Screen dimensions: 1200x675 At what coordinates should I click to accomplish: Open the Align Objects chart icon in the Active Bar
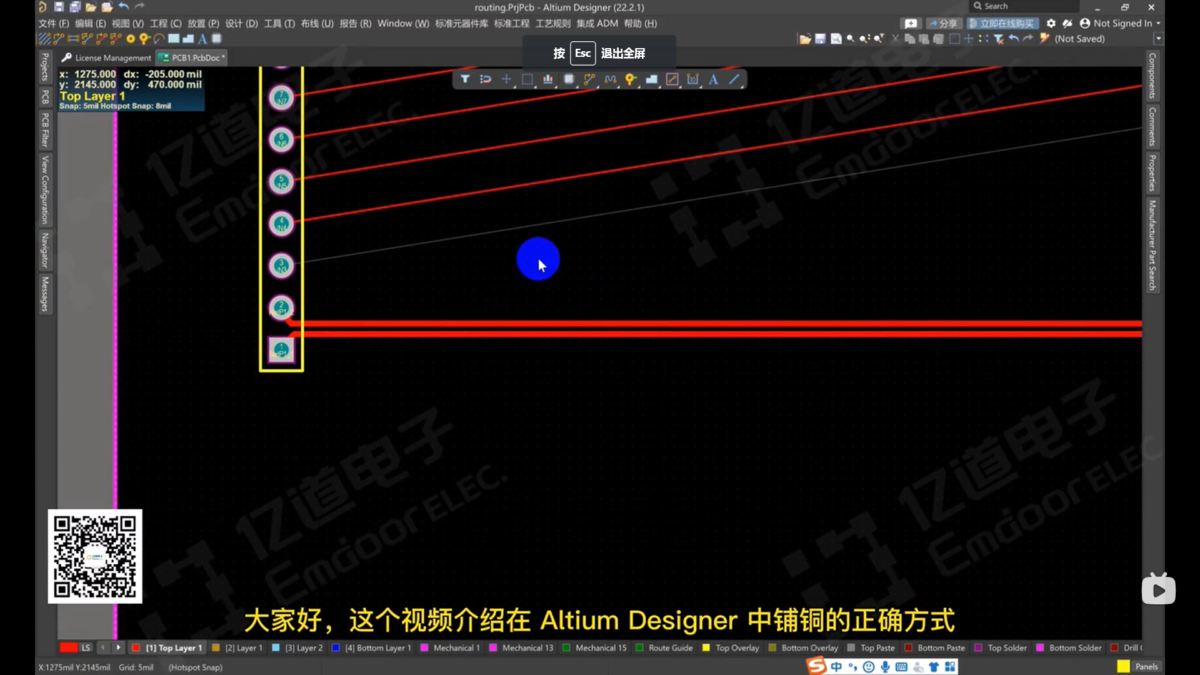tap(548, 79)
